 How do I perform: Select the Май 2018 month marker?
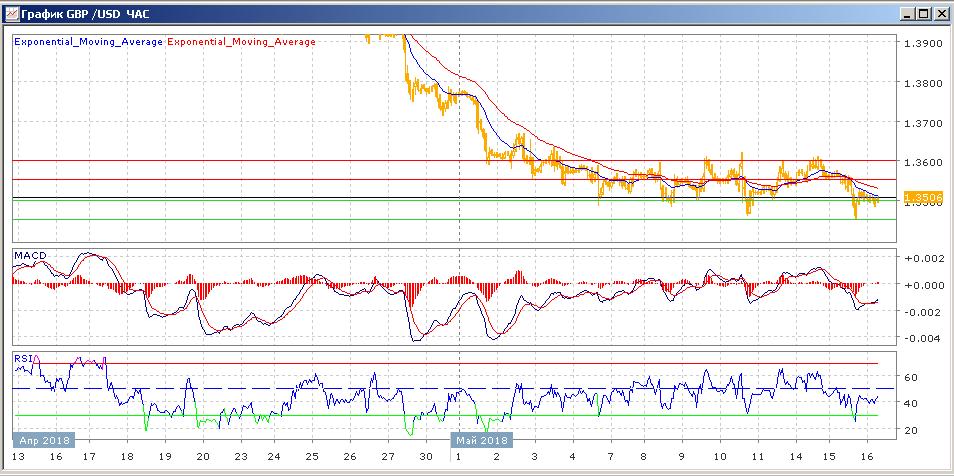click(x=479, y=440)
